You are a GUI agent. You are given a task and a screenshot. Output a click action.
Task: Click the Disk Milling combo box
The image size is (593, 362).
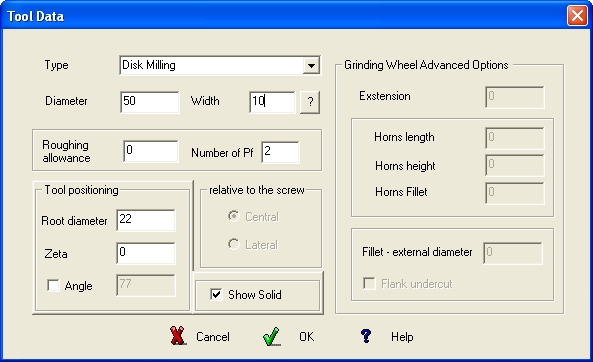pos(220,65)
